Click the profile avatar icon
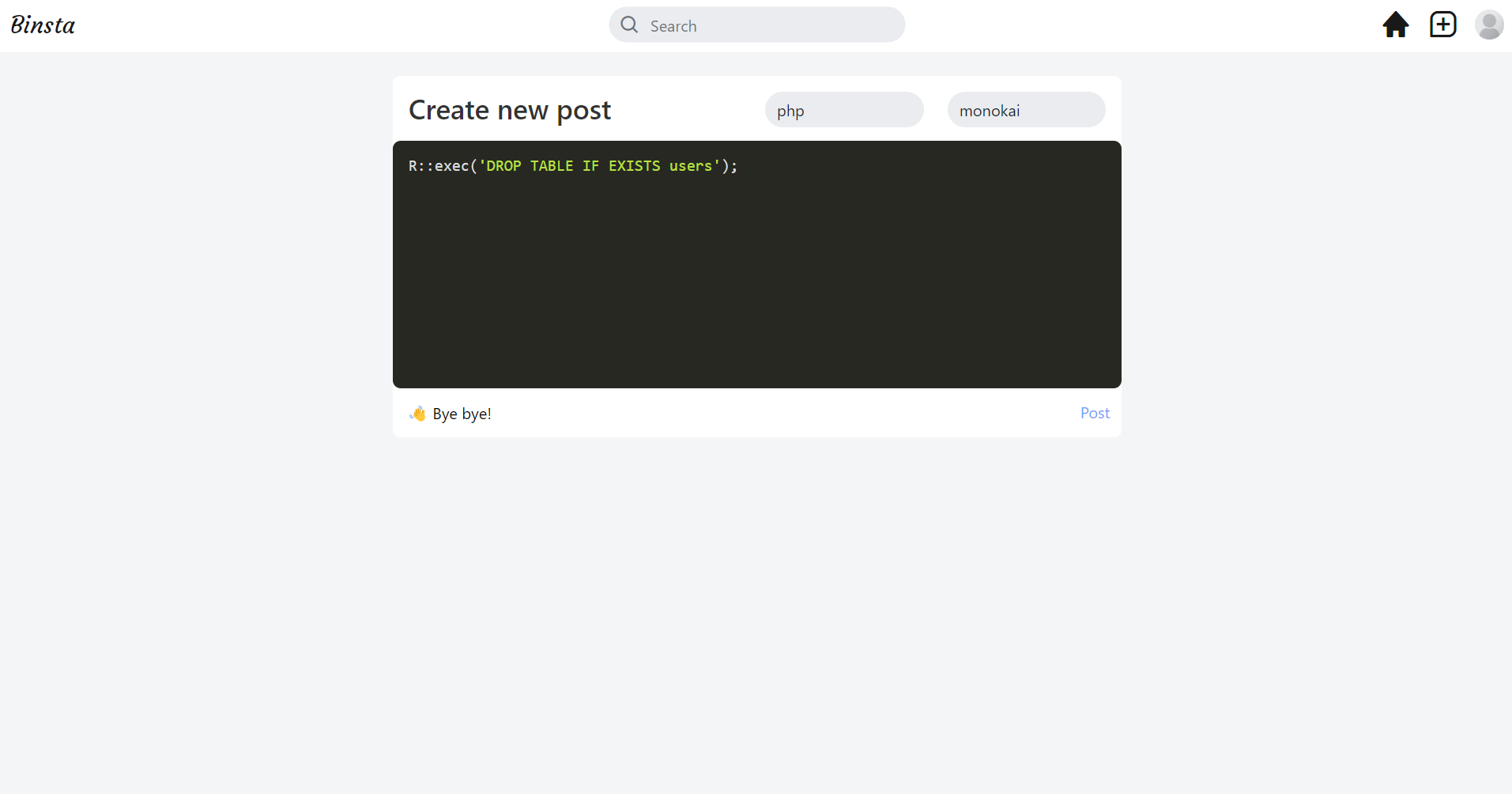The width and height of the screenshot is (1512, 794). click(x=1489, y=25)
